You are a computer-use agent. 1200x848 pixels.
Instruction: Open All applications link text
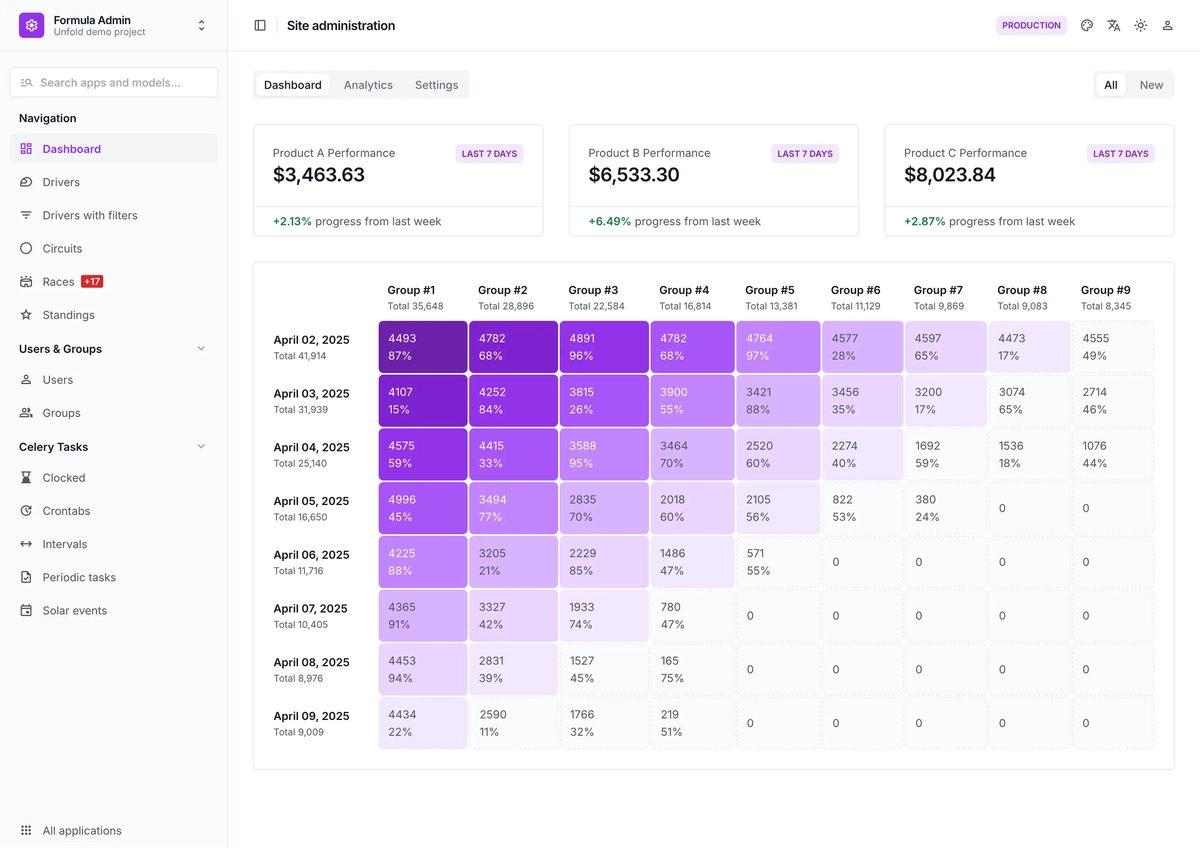pos(82,831)
